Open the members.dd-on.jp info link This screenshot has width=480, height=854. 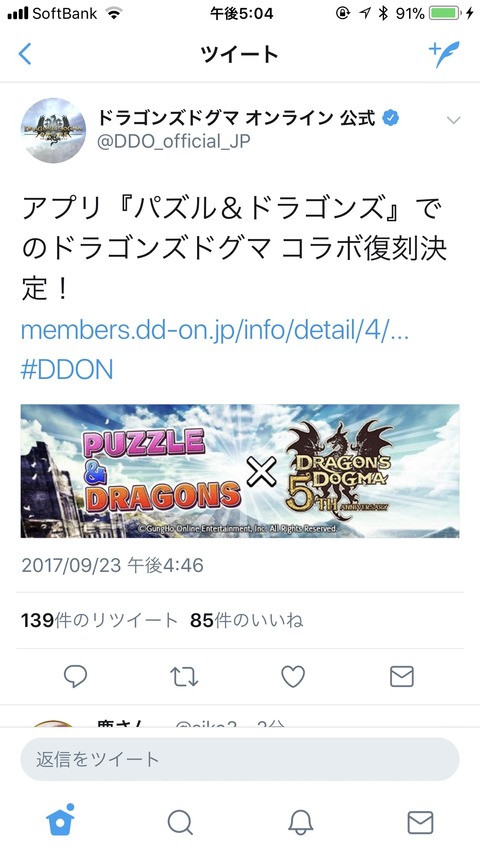coord(215,331)
